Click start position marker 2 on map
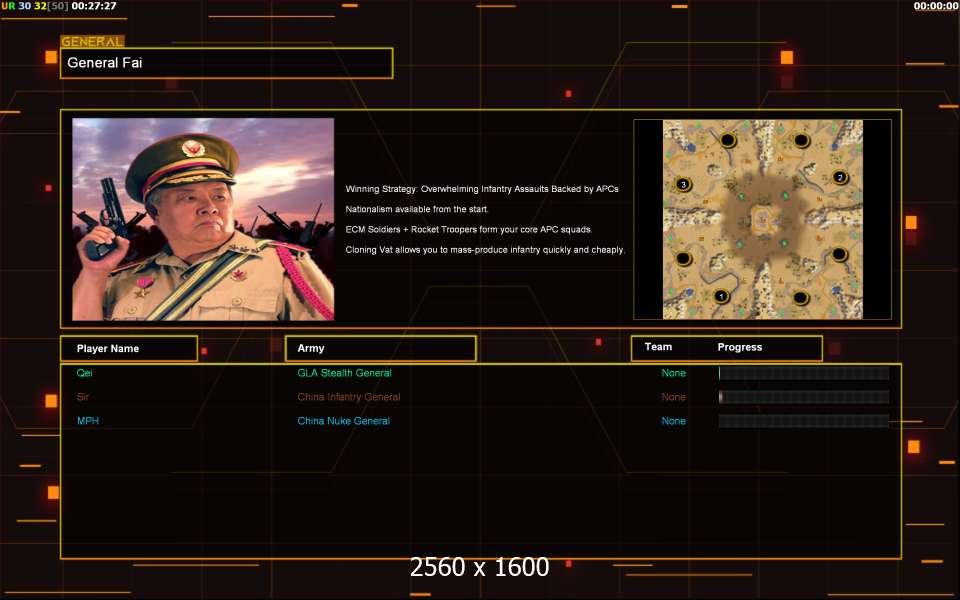The width and height of the screenshot is (960, 600). pyautogui.click(x=840, y=178)
